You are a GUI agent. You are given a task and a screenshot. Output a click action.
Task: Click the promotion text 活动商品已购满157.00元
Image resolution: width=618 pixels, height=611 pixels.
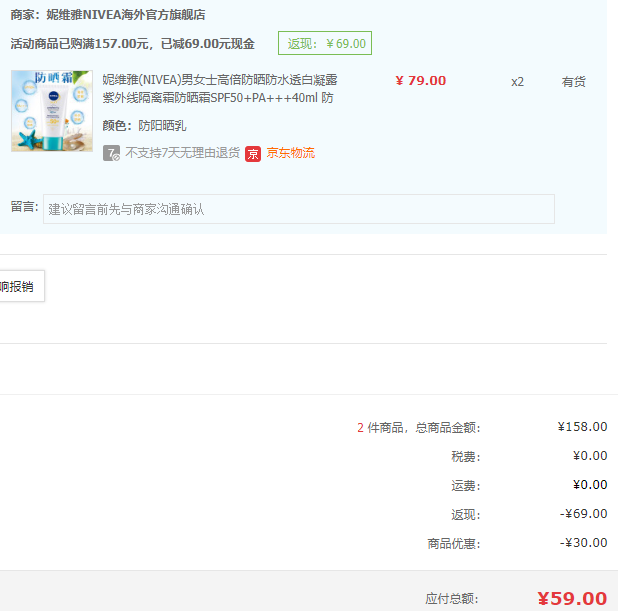click(x=79, y=44)
